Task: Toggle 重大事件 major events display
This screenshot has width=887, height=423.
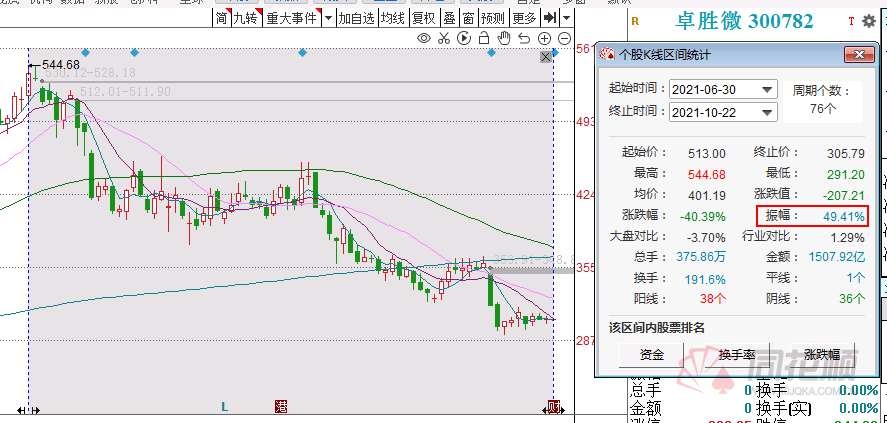Action: tap(292, 19)
